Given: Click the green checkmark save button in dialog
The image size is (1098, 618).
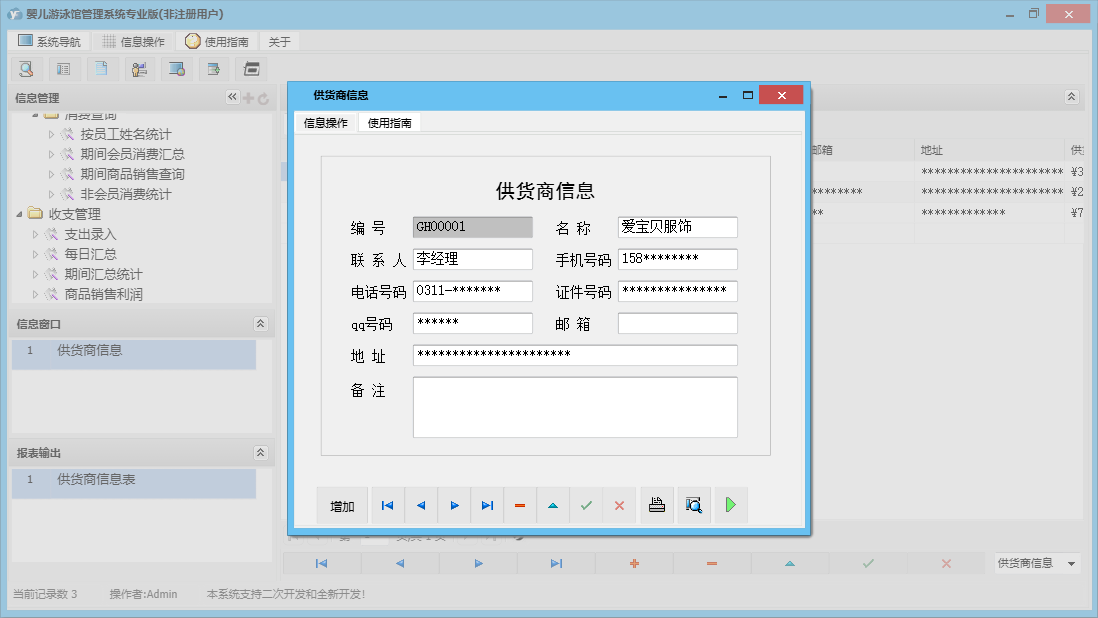Looking at the screenshot, I should (586, 506).
